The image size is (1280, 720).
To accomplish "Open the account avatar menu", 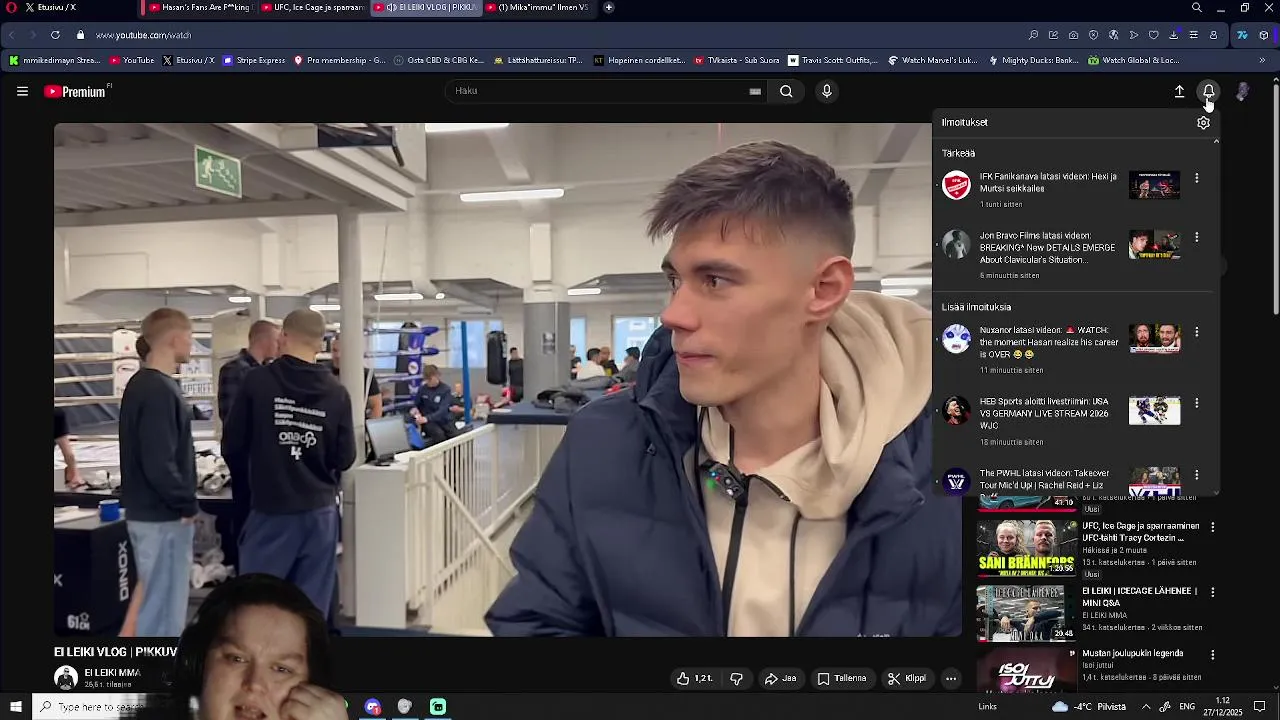I will (x=1242, y=91).
